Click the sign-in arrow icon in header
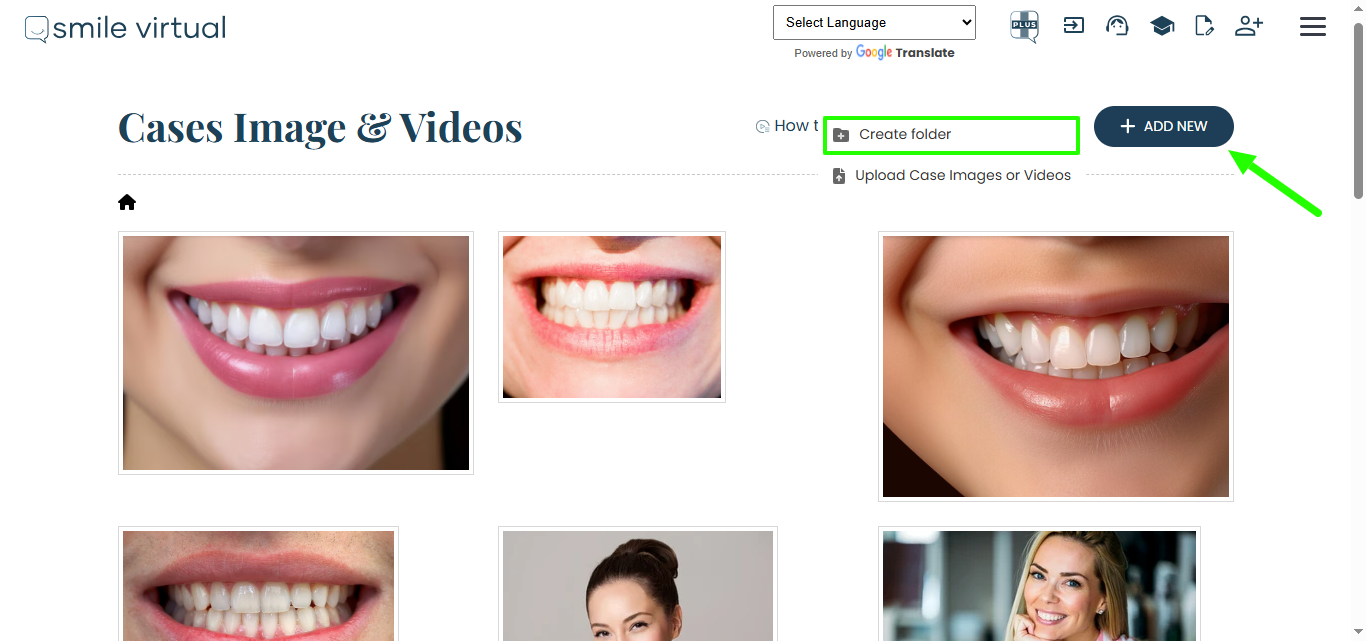Image resolution: width=1366 pixels, height=641 pixels. coord(1074,26)
